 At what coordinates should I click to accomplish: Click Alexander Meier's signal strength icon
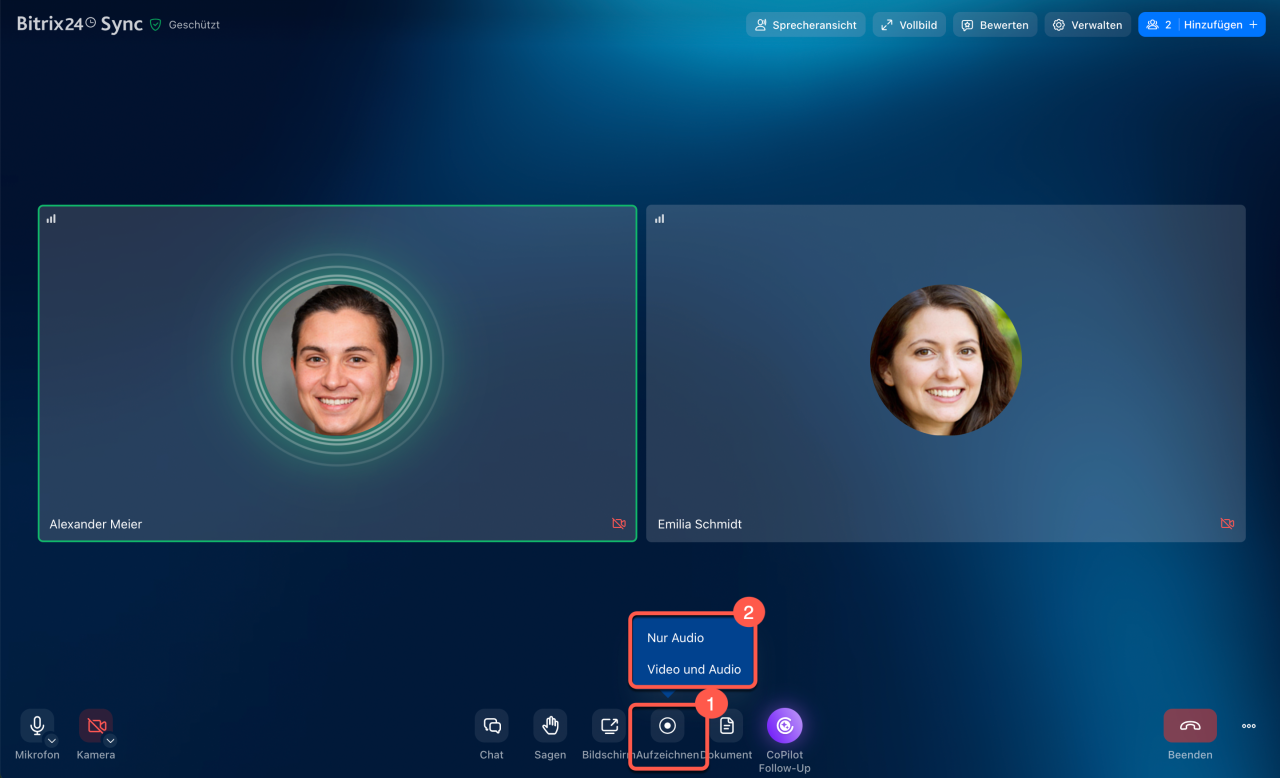51,218
